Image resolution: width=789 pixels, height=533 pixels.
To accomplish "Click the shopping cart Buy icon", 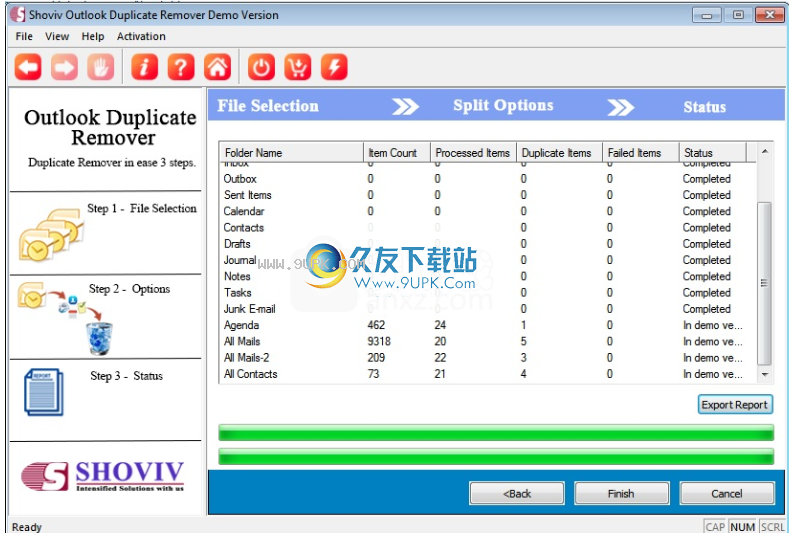I will [x=297, y=67].
